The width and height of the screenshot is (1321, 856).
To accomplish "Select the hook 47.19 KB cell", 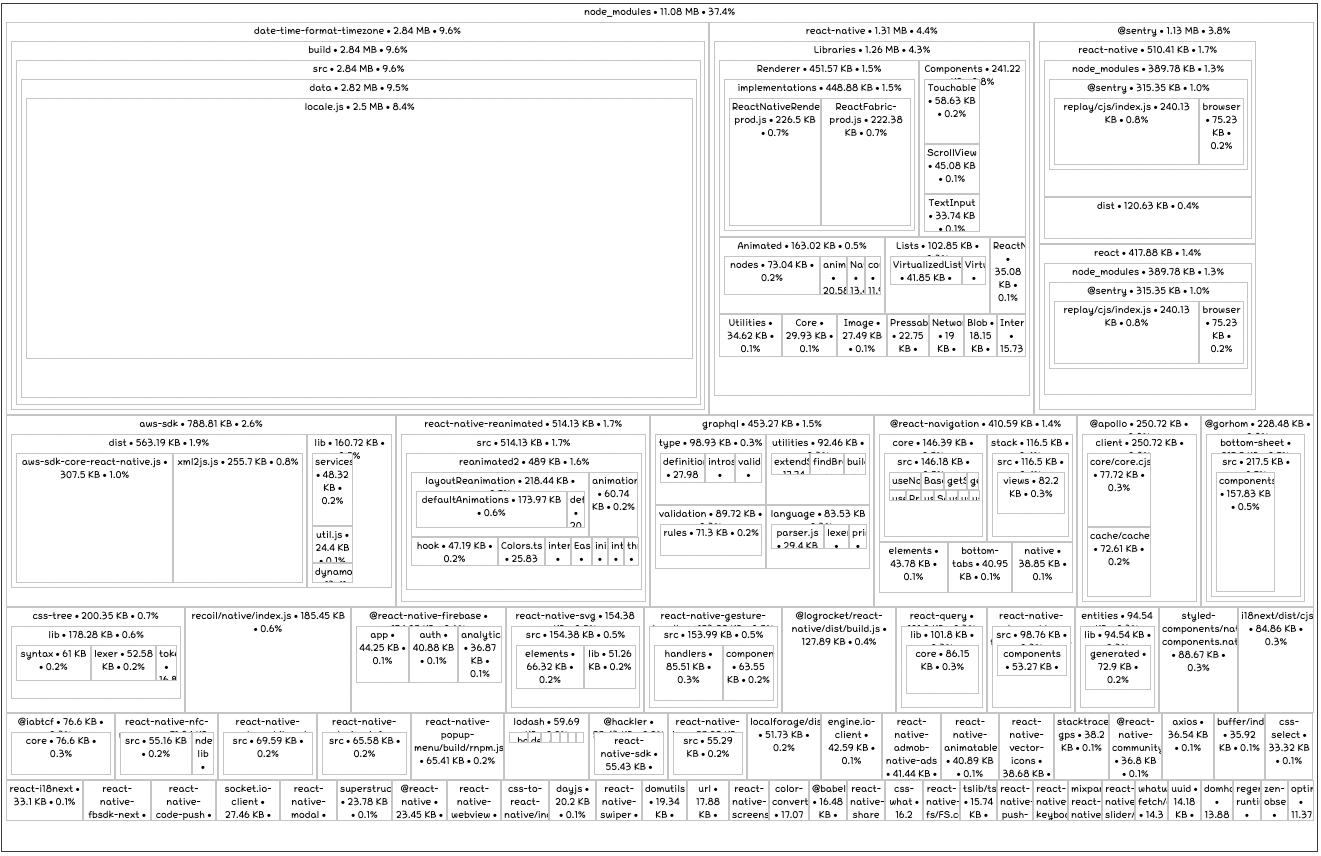I will tap(454, 552).
